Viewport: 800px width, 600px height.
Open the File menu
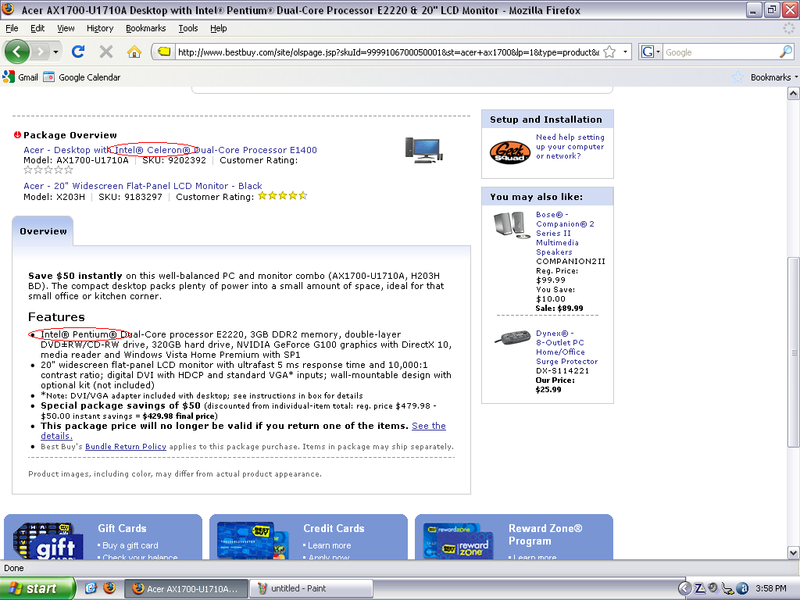(x=11, y=29)
